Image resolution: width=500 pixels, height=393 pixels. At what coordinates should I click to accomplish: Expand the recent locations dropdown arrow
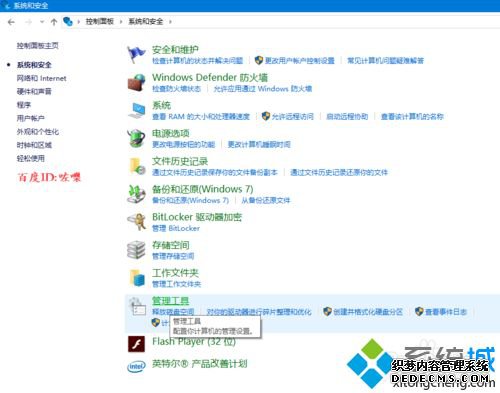click(x=42, y=22)
